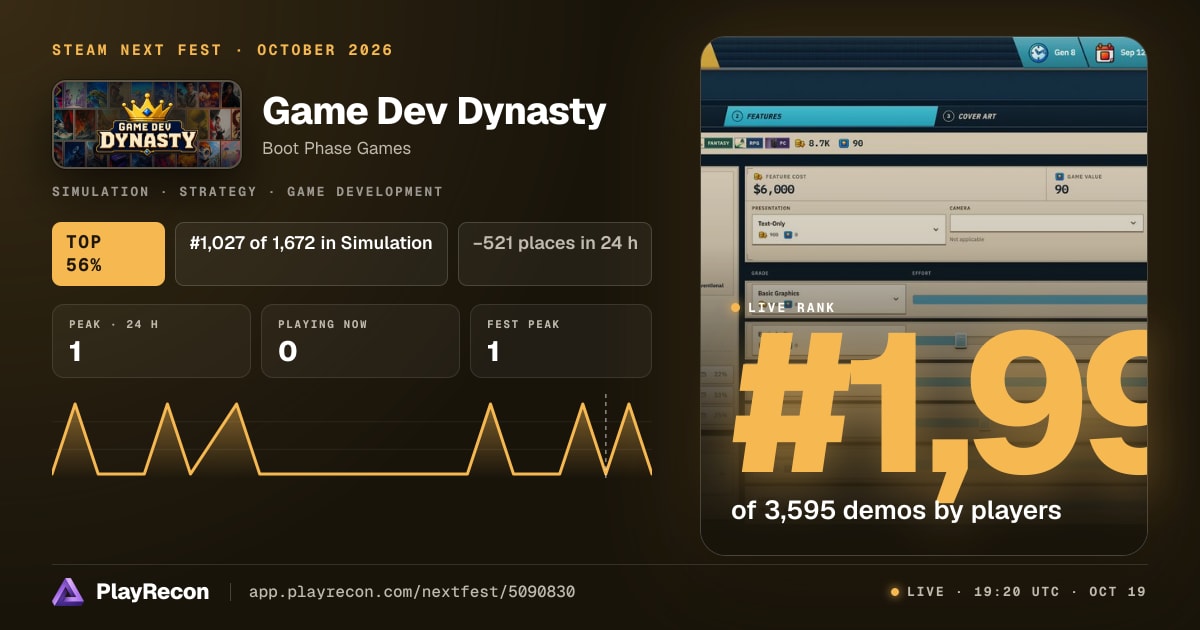The height and width of the screenshot is (630, 1200).
Task: Click the Gen 8 globe icon
Action: [1038, 52]
